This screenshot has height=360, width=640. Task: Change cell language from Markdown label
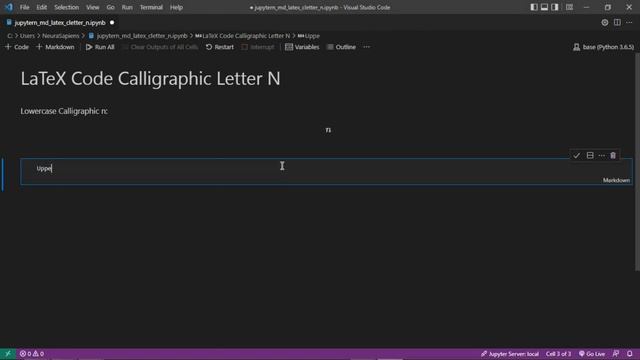click(616, 180)
